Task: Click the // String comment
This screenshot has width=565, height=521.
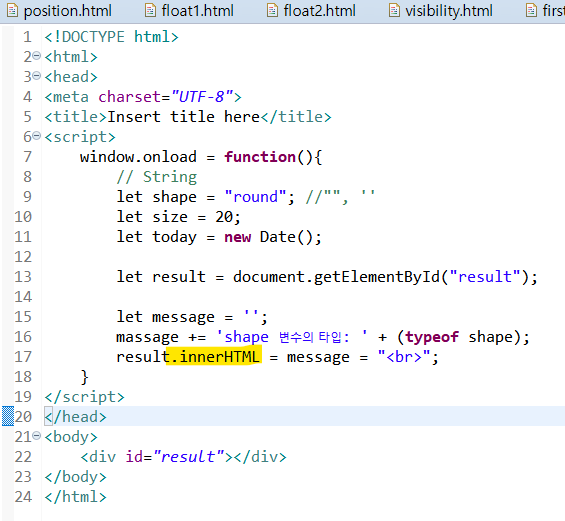Action: coord(156,177)
